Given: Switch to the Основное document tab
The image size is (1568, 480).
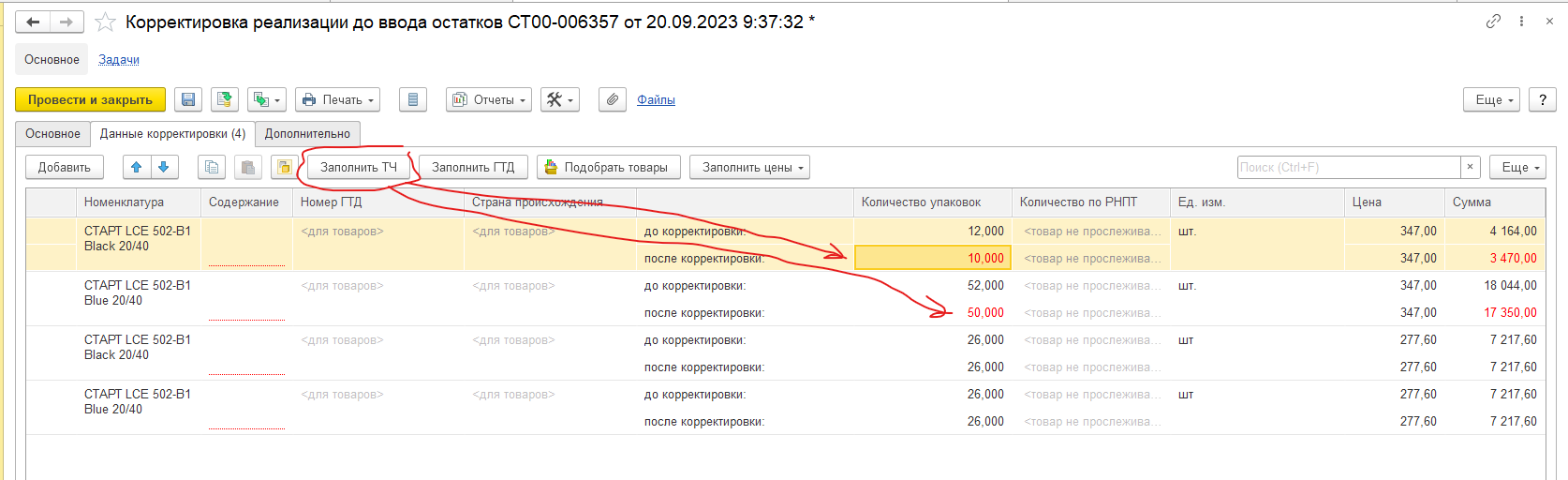Looking at the screenshot, I should 52,133.
